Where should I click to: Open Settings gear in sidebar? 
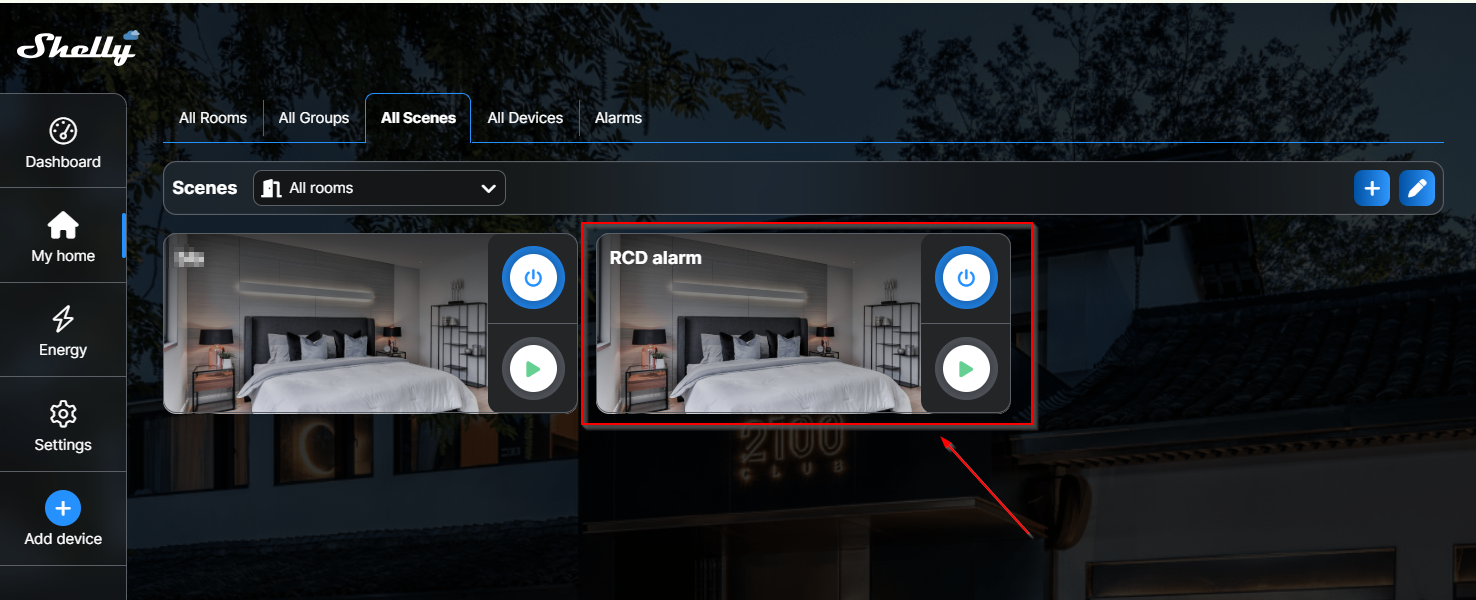[x=63, y=414]
